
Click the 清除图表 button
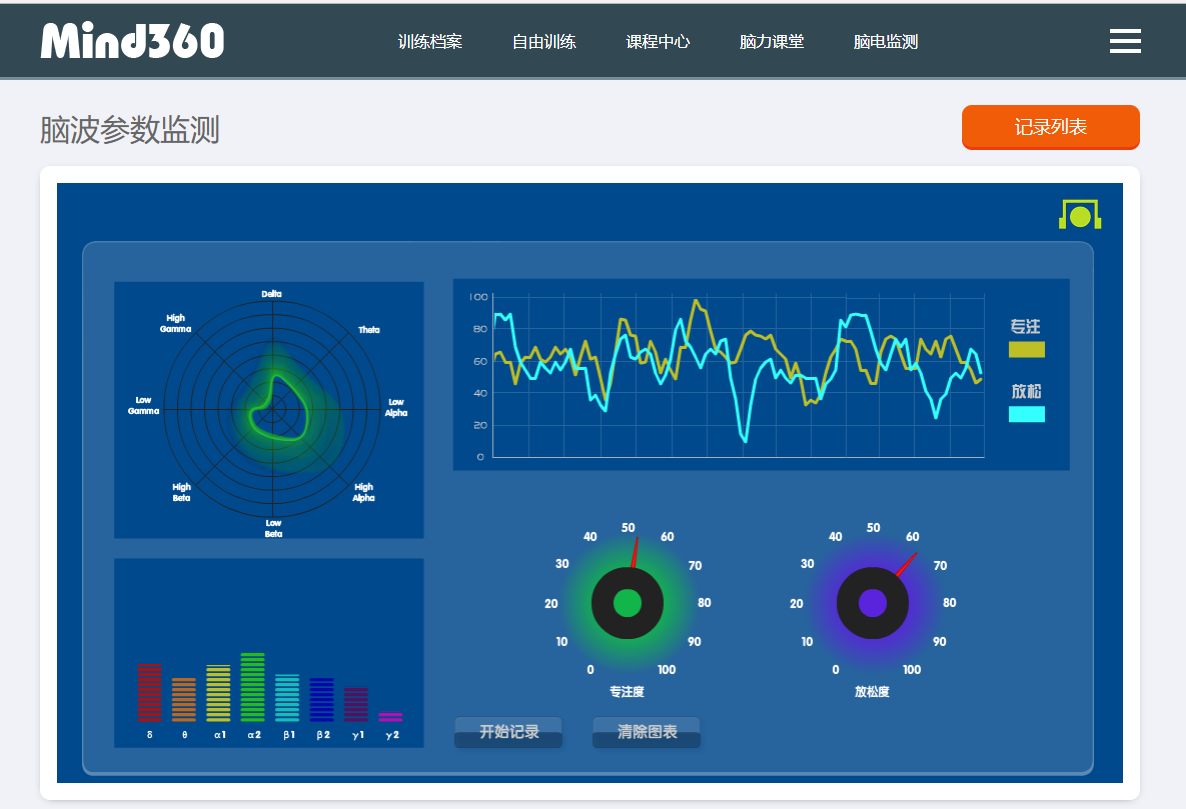pyautogui.click(x=647, y=732)
